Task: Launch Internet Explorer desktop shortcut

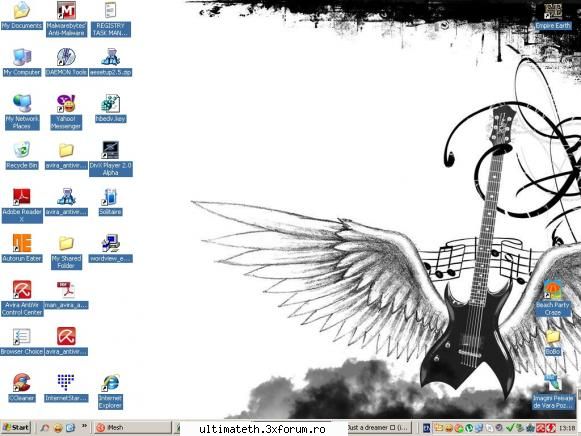Action: pos(110,383)
